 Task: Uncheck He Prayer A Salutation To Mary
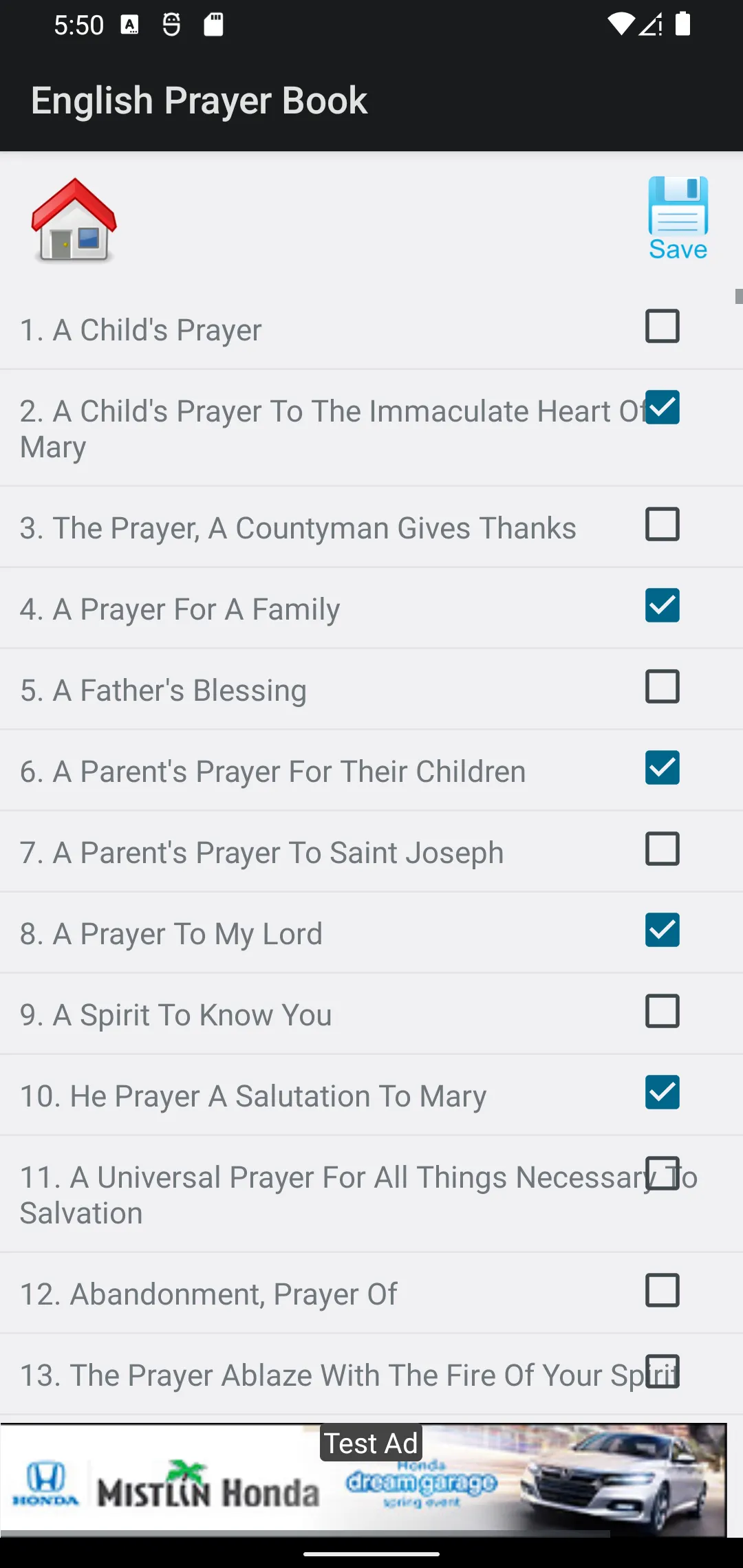pos(663,1092)
